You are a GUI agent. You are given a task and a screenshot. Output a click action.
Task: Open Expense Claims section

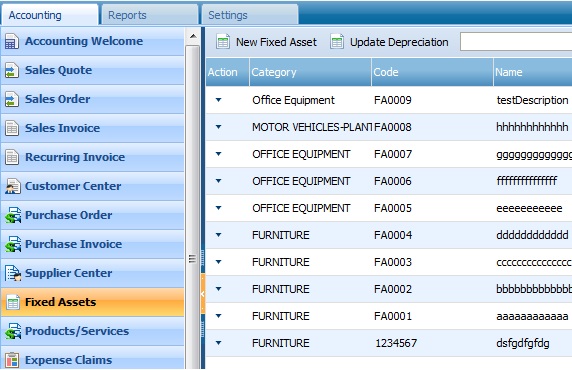pyautogui.click(x=93, y=358)
